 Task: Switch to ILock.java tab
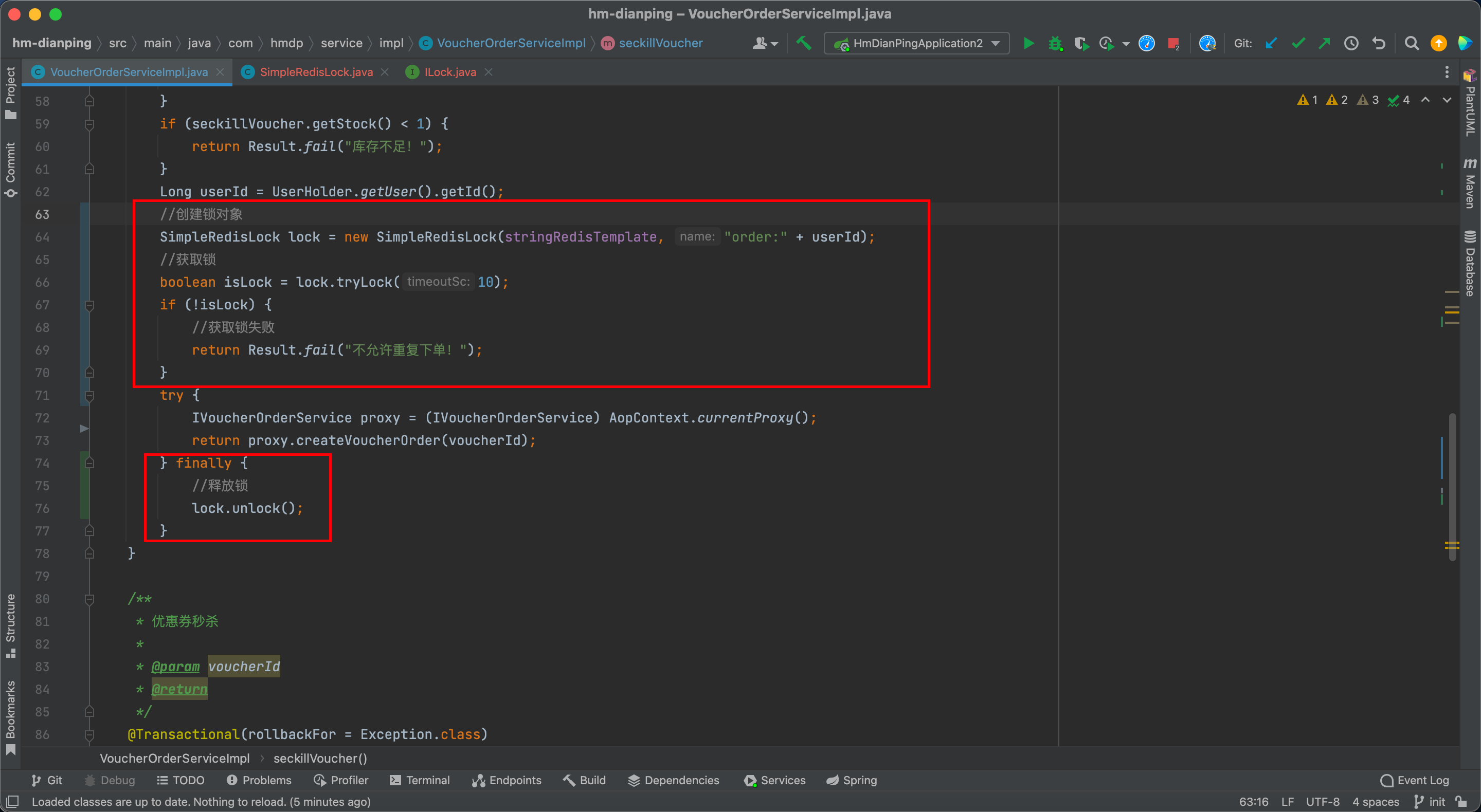[449, 72]
